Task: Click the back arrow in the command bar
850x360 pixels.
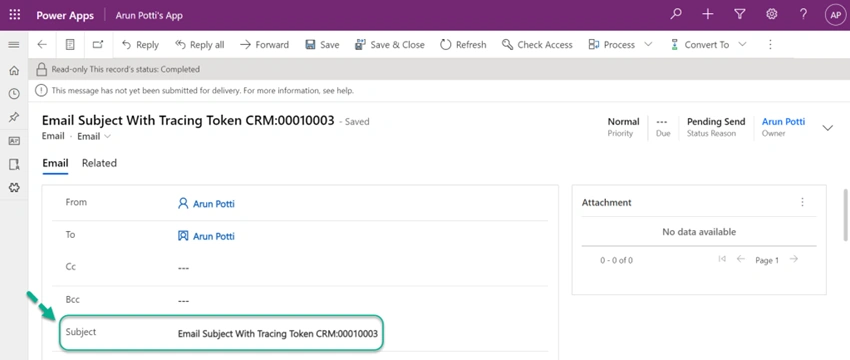Action: (42, 44)
